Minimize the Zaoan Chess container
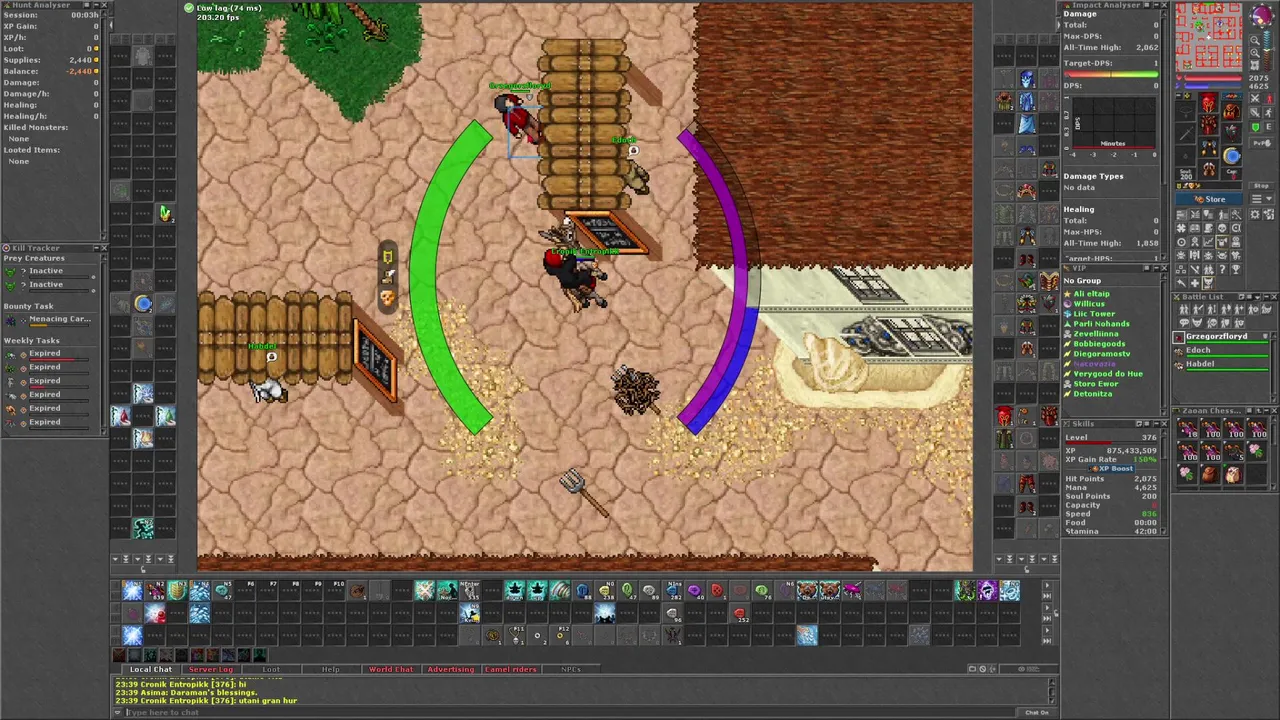Image resolution: width=1280 pixels, height=720 pixels. [1266, 411]
